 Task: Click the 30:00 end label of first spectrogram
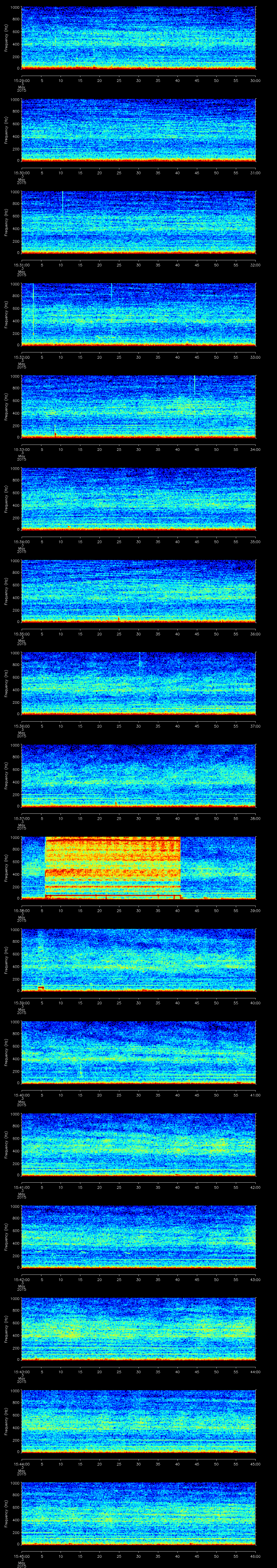pos(255,80)
